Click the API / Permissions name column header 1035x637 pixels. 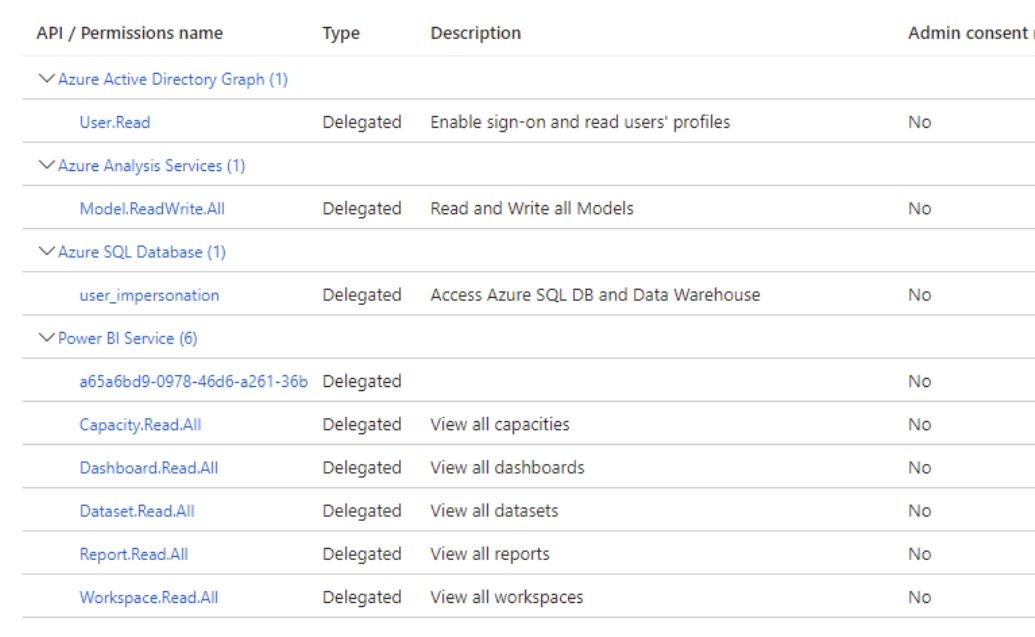130,34
